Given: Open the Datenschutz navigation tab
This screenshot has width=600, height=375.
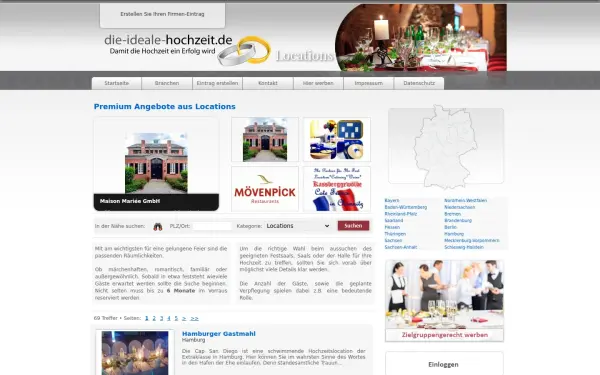Looking at the screenshot, I should click(x=419, y=83).
